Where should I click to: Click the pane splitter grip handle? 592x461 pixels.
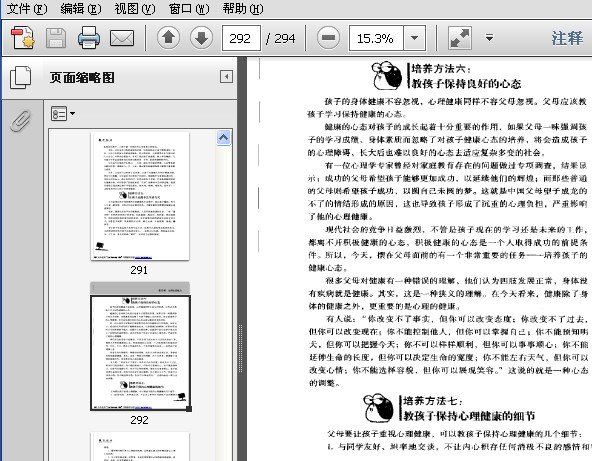click(240, 348)
